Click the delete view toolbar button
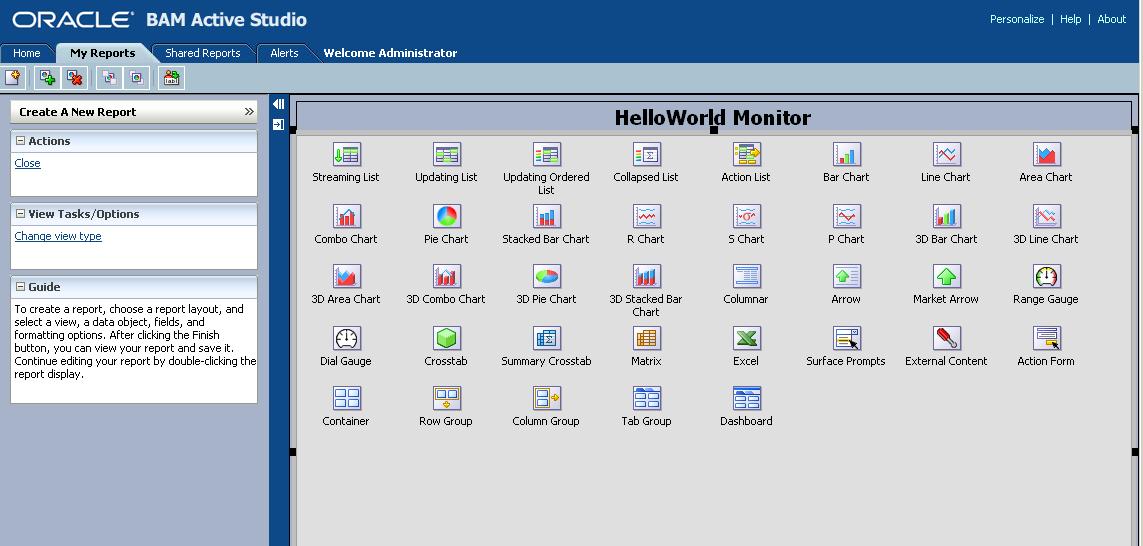 (x=75, y=78)
